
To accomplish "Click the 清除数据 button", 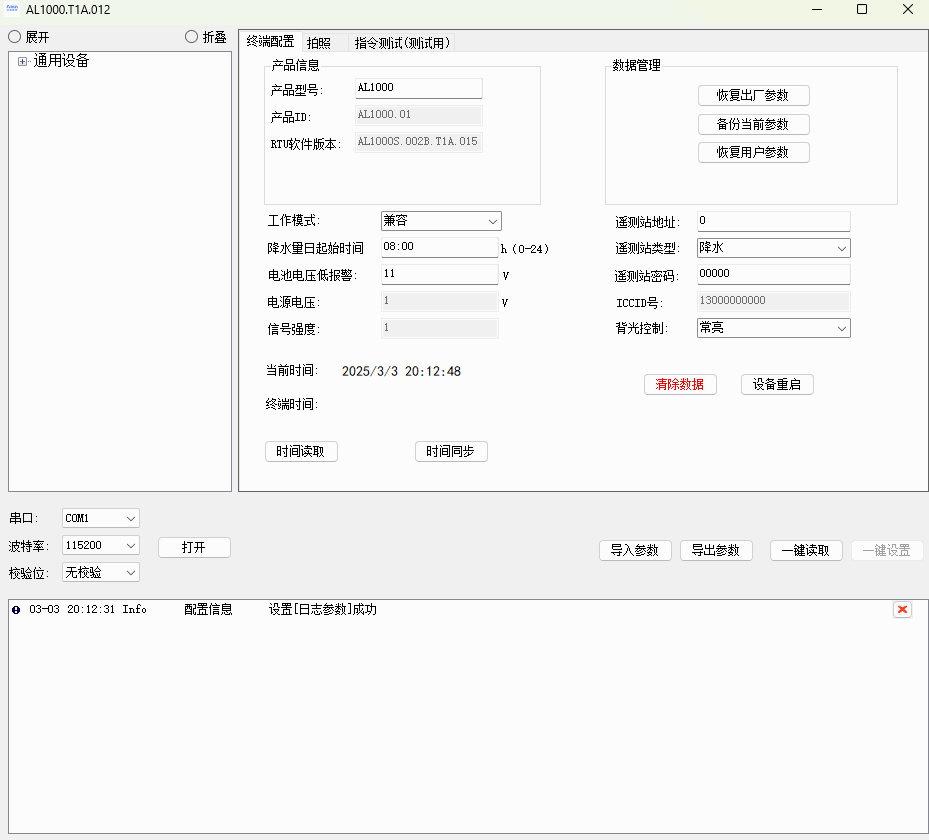I will [x=679, y=385].
